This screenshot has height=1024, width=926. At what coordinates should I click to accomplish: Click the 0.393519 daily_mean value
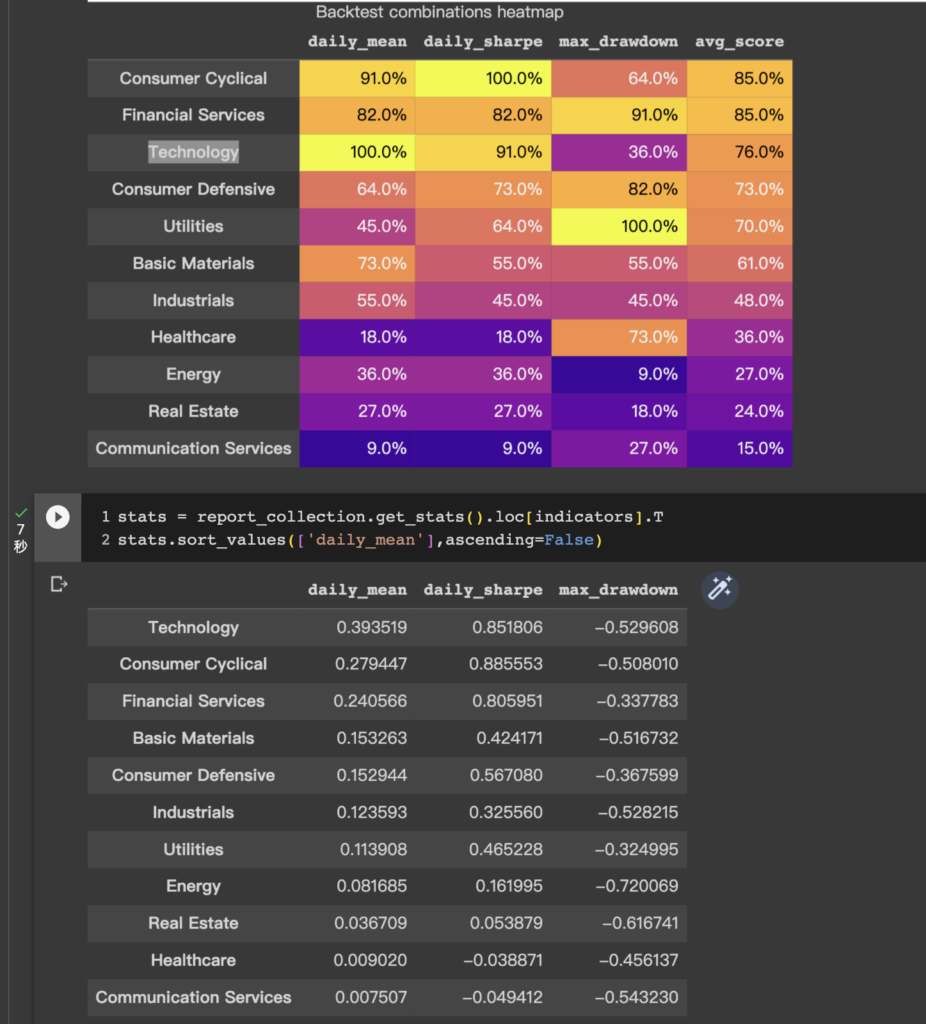coord(370,627)
